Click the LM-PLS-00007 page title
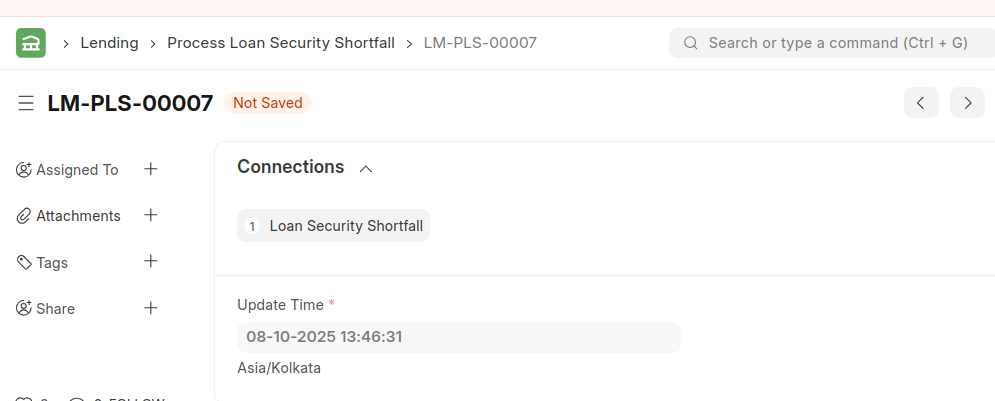The height and width of the screenshot is (401, 995). (130, 103)
